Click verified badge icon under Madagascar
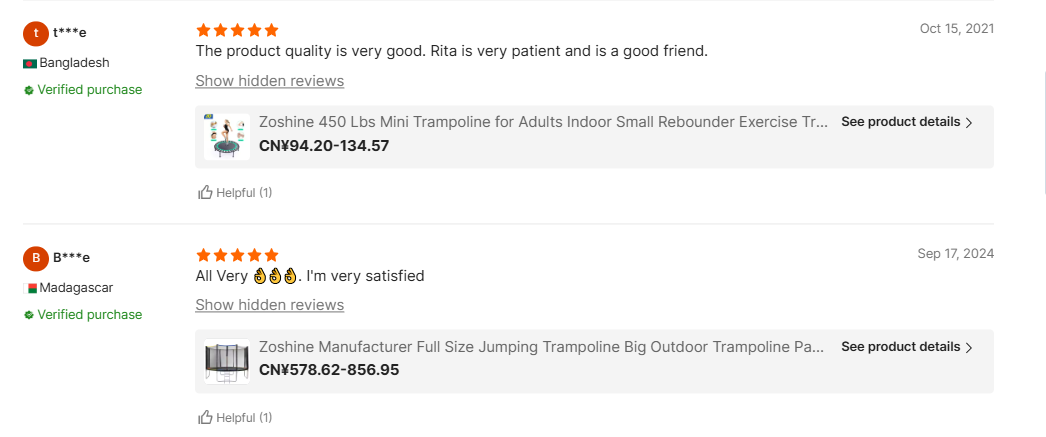This screenshot has height=437, width=1046. [x=29, y=315]
